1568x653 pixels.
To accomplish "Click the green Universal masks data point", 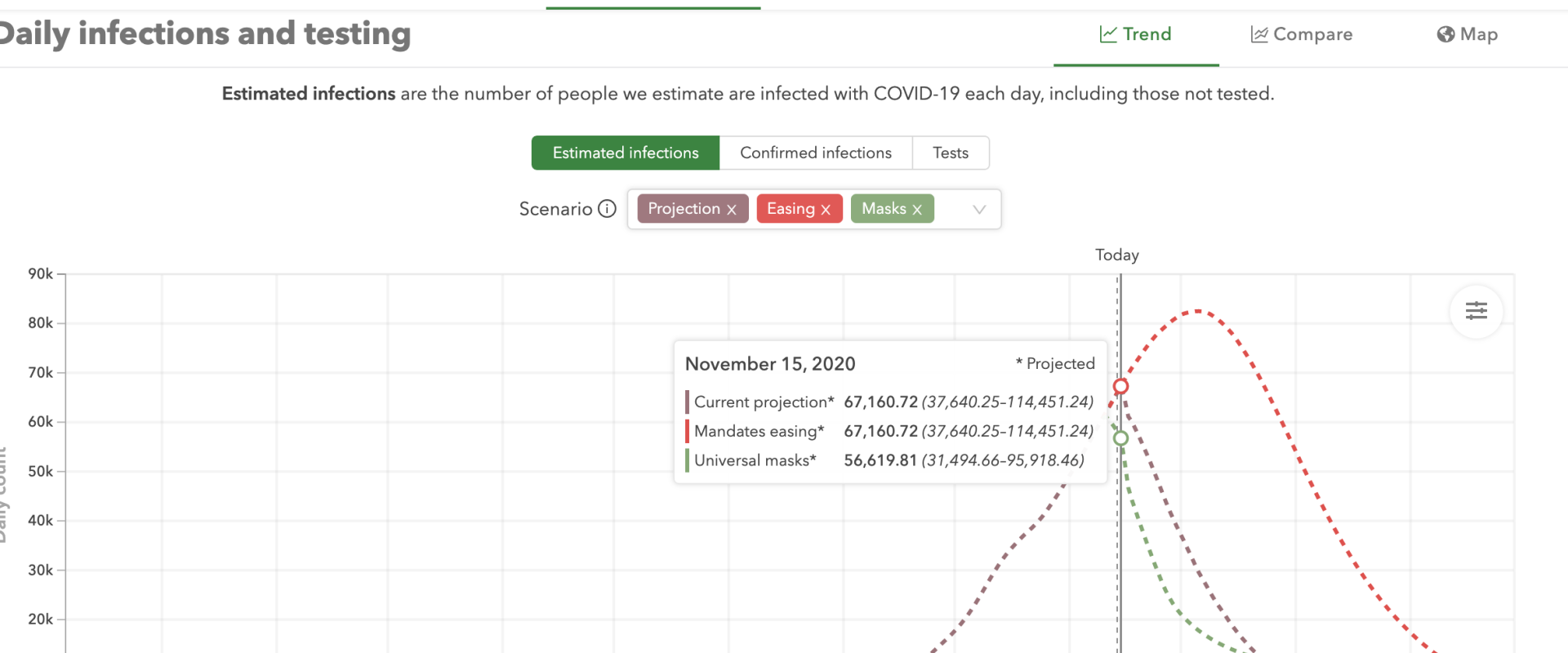I will tap(1120, 438).
